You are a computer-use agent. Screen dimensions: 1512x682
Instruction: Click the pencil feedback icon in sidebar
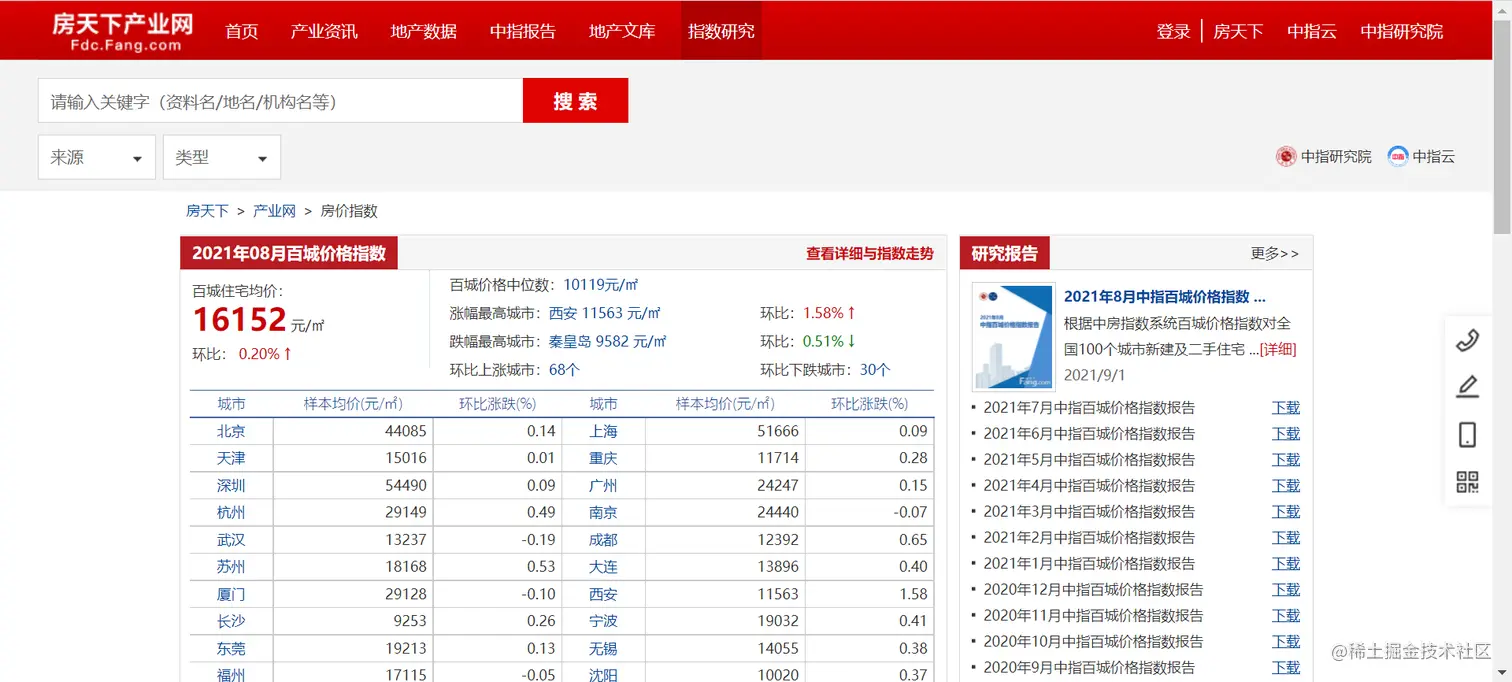[x=1467, y=387]
